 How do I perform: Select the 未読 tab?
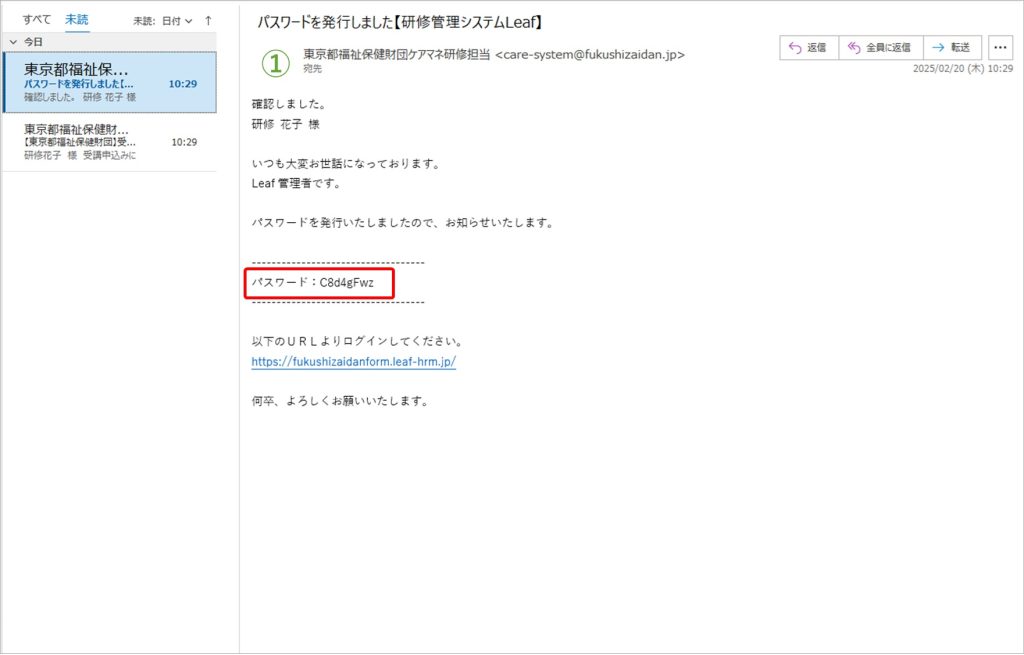[x=76, y=20]
